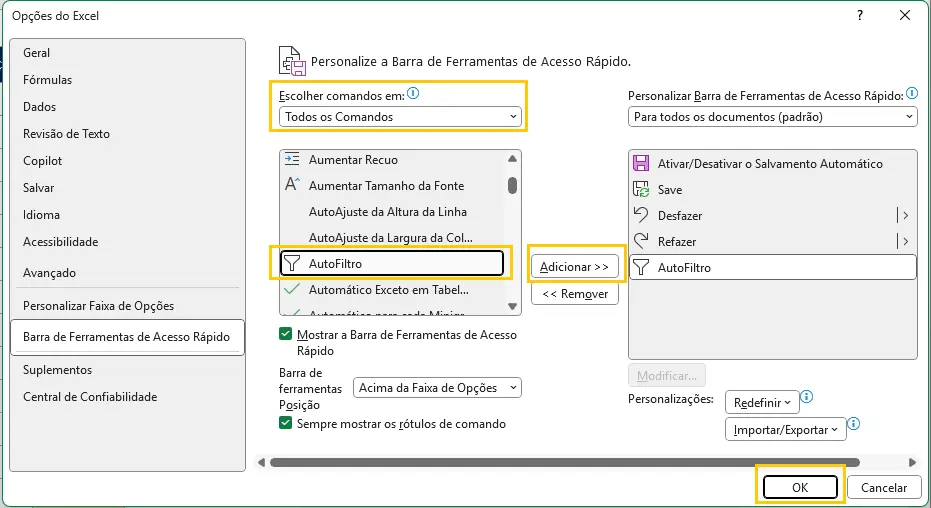Click the AutoSave icon in right list
Viewport: 931px width, 508px height.
(642, 163)
